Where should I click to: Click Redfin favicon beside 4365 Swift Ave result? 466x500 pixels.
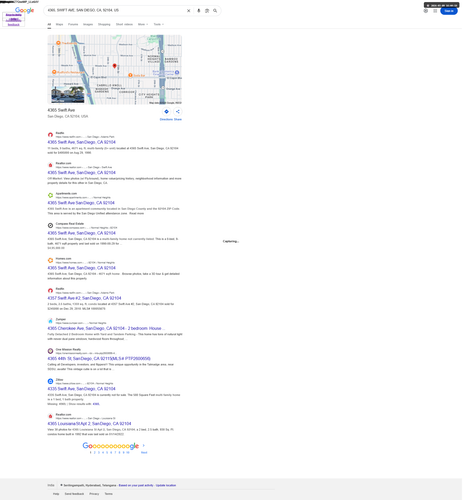[50, 135]
